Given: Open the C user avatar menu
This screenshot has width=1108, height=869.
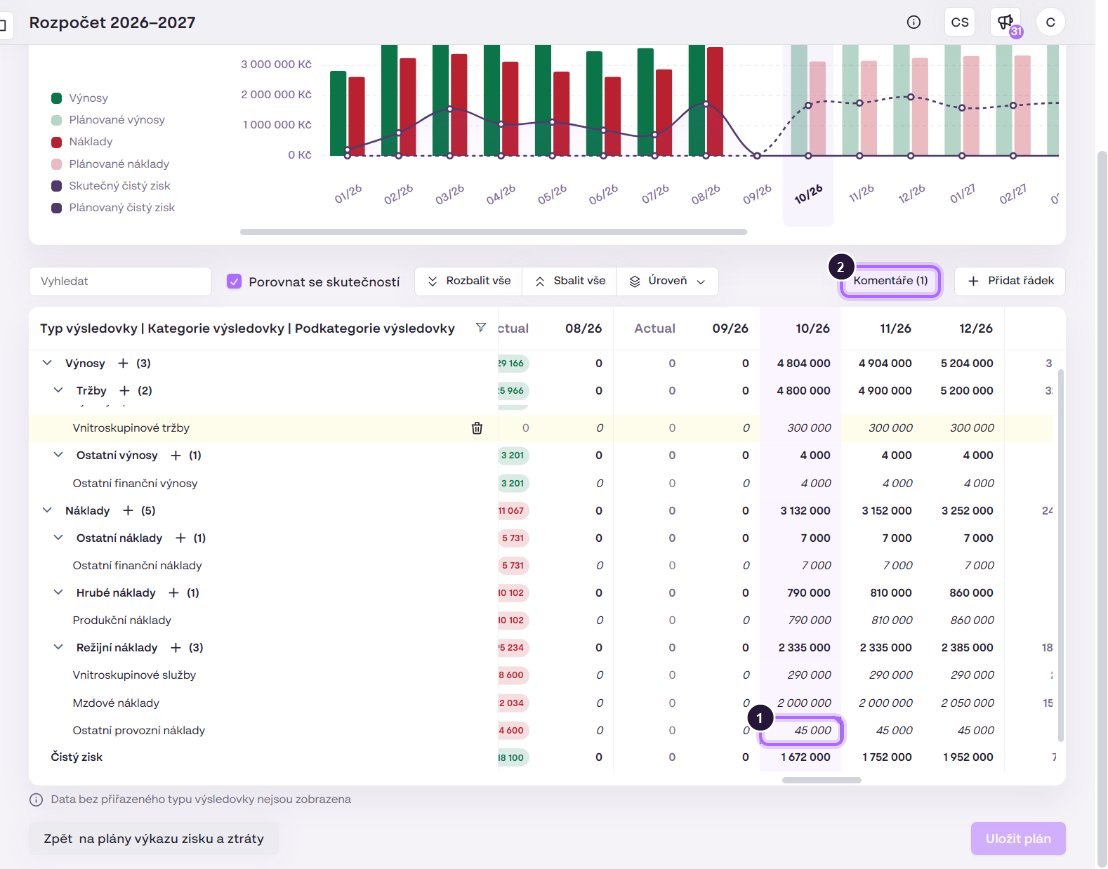Looking at the screenshot, I should (x=1051, y=23).
